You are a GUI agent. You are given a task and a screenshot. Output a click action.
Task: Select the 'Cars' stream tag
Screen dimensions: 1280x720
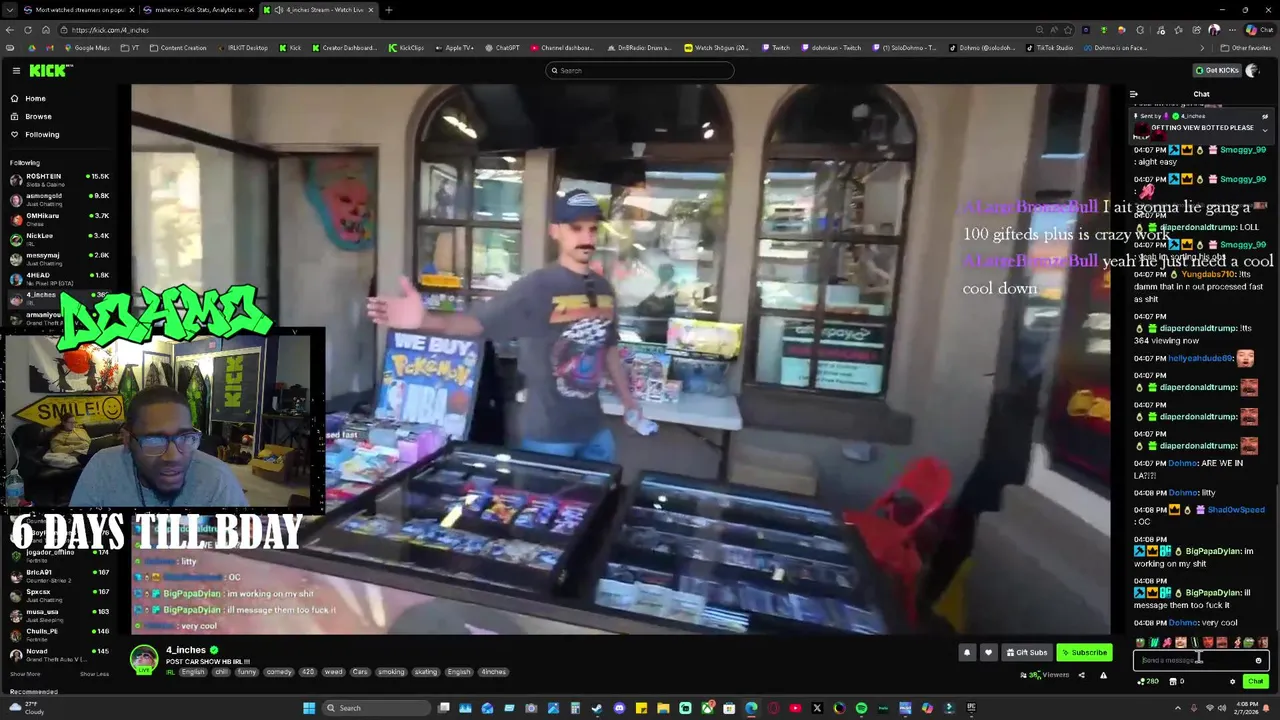point(360,672)
